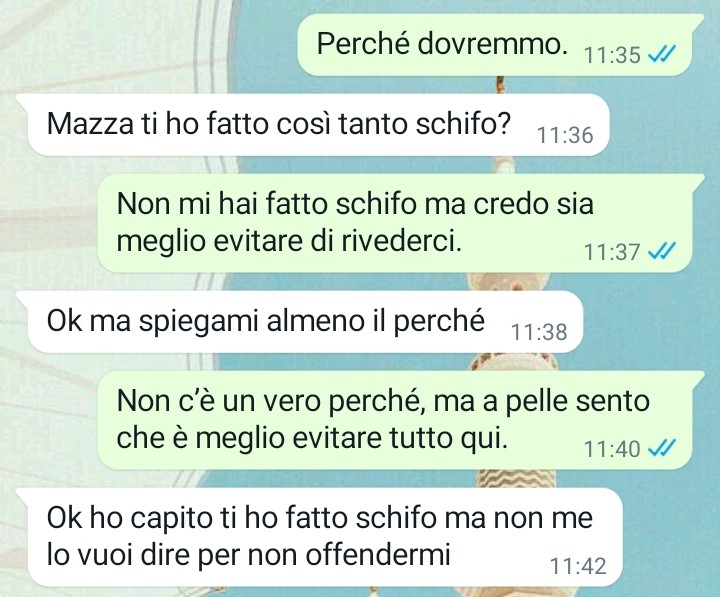
Task: Tap the line 'lo vuoi dire per non offendermi'
Action: pyautogui.click(x=248, y=555)
